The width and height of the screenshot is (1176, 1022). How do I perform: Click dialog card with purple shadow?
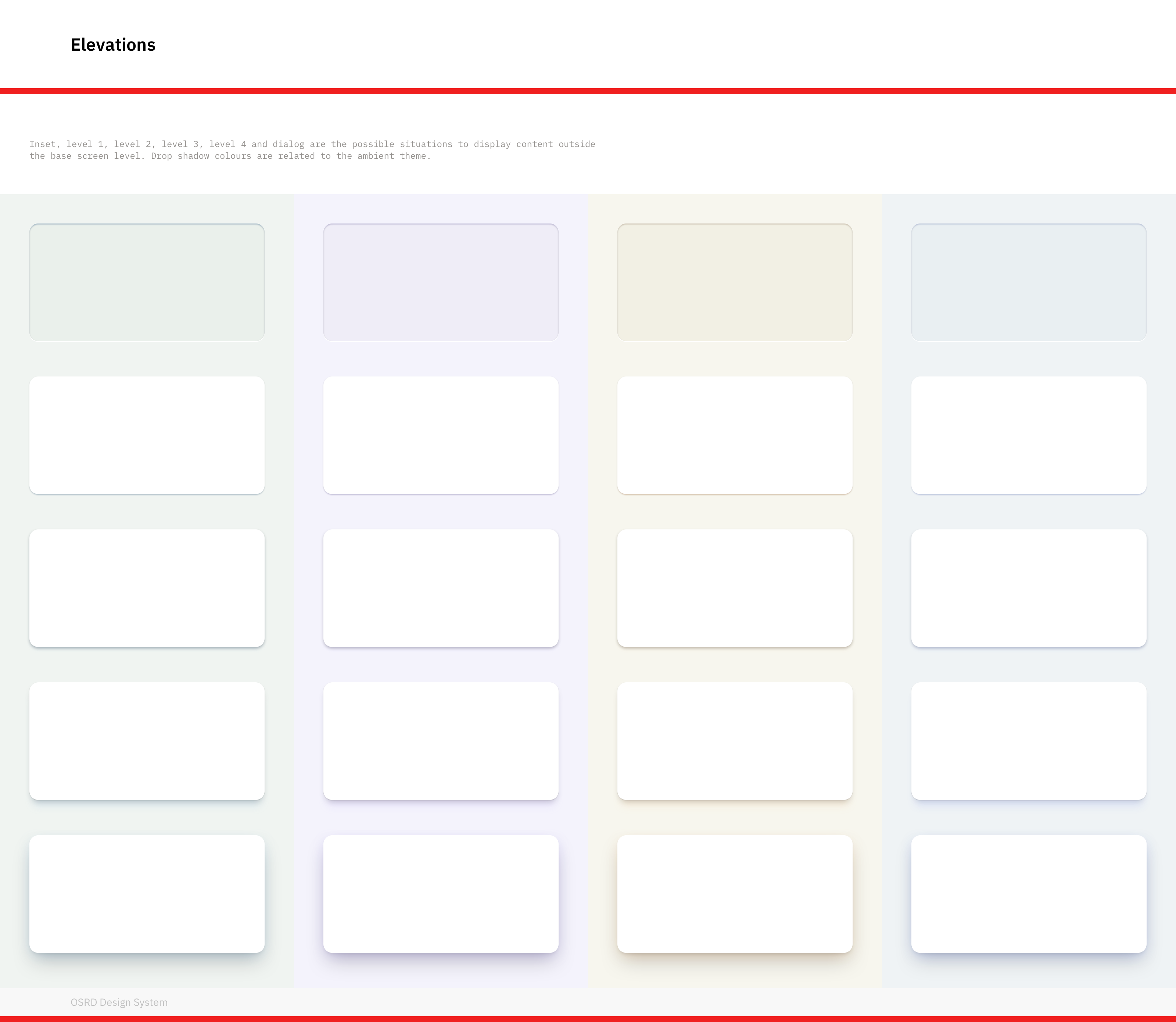(441, 894)
